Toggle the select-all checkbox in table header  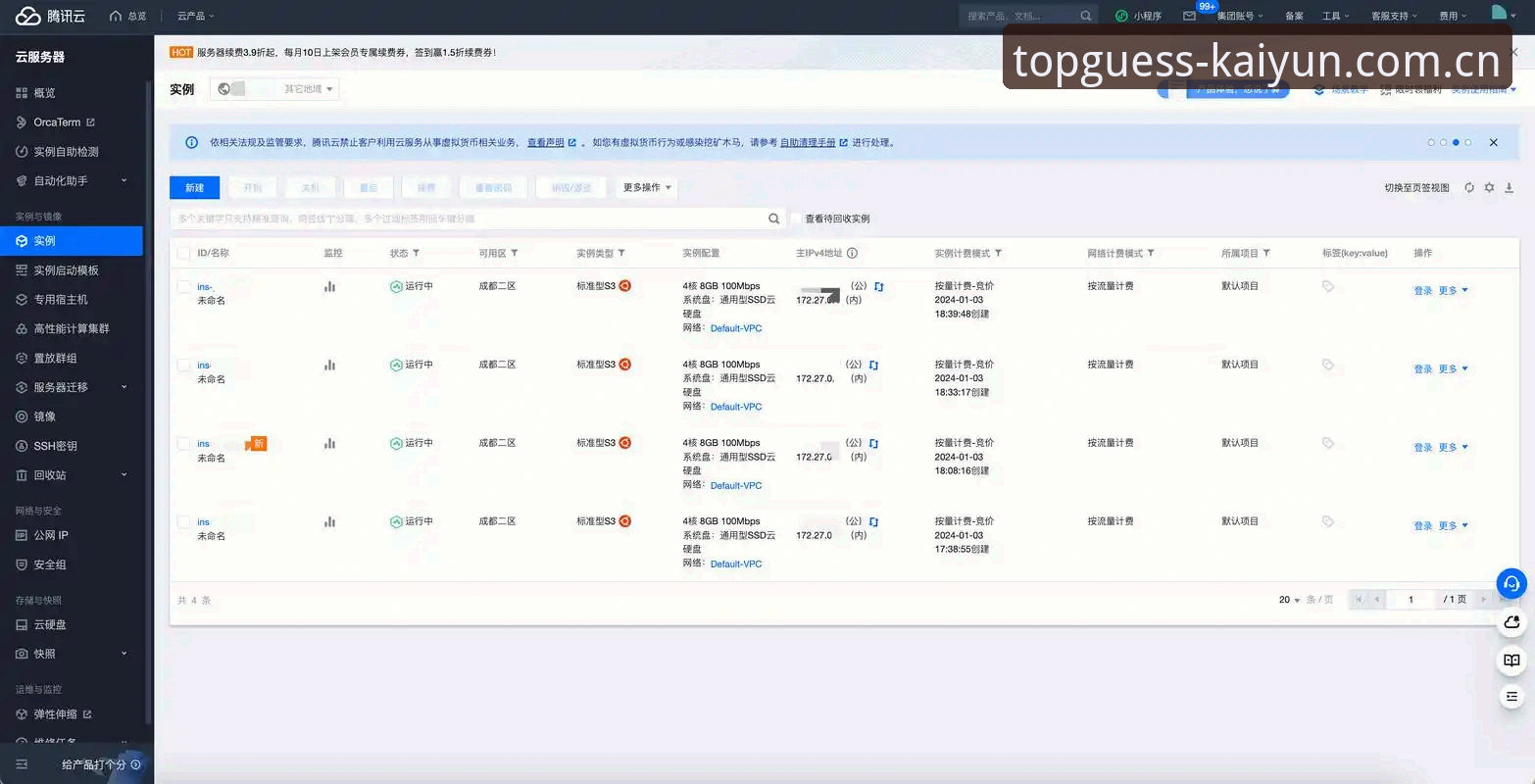point(183,253)
